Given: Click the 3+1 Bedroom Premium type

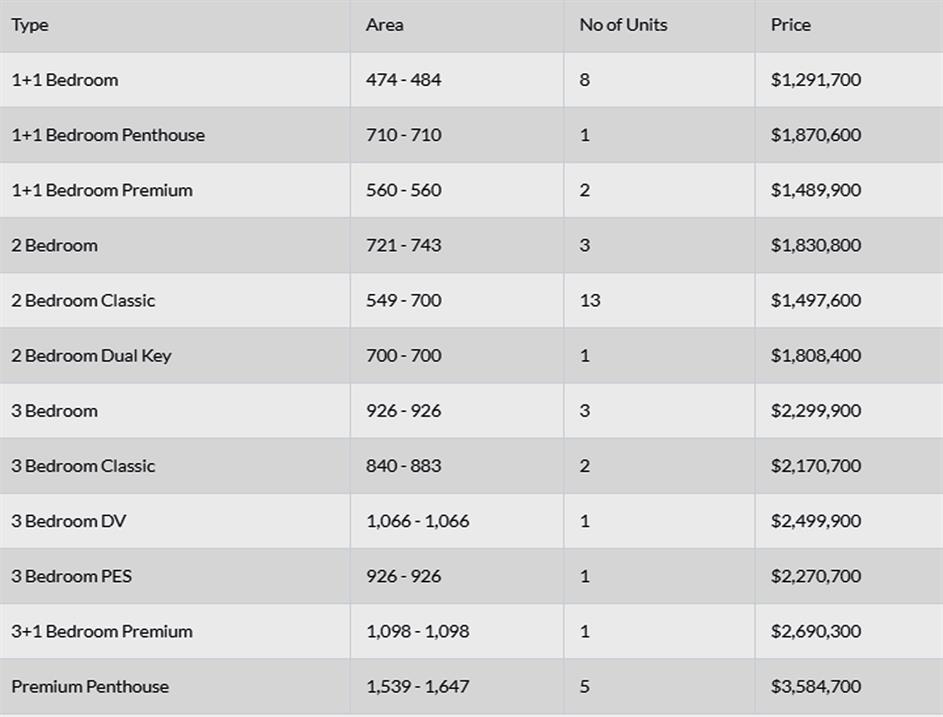Looking at the screenshot, I should pyautogui.click(x=102, y=631).
